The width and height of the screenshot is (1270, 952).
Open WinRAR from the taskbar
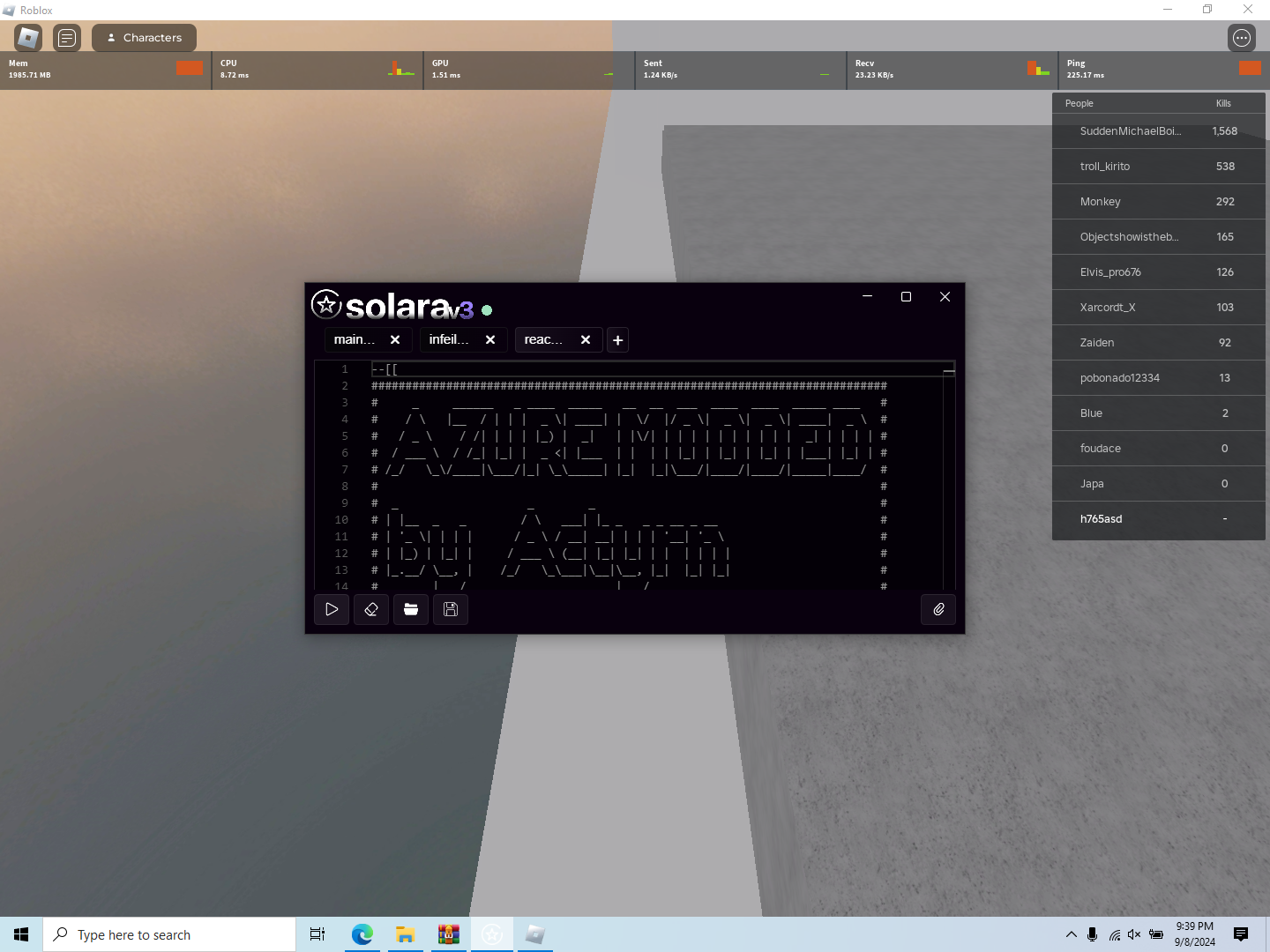click(x=448, y=934)
